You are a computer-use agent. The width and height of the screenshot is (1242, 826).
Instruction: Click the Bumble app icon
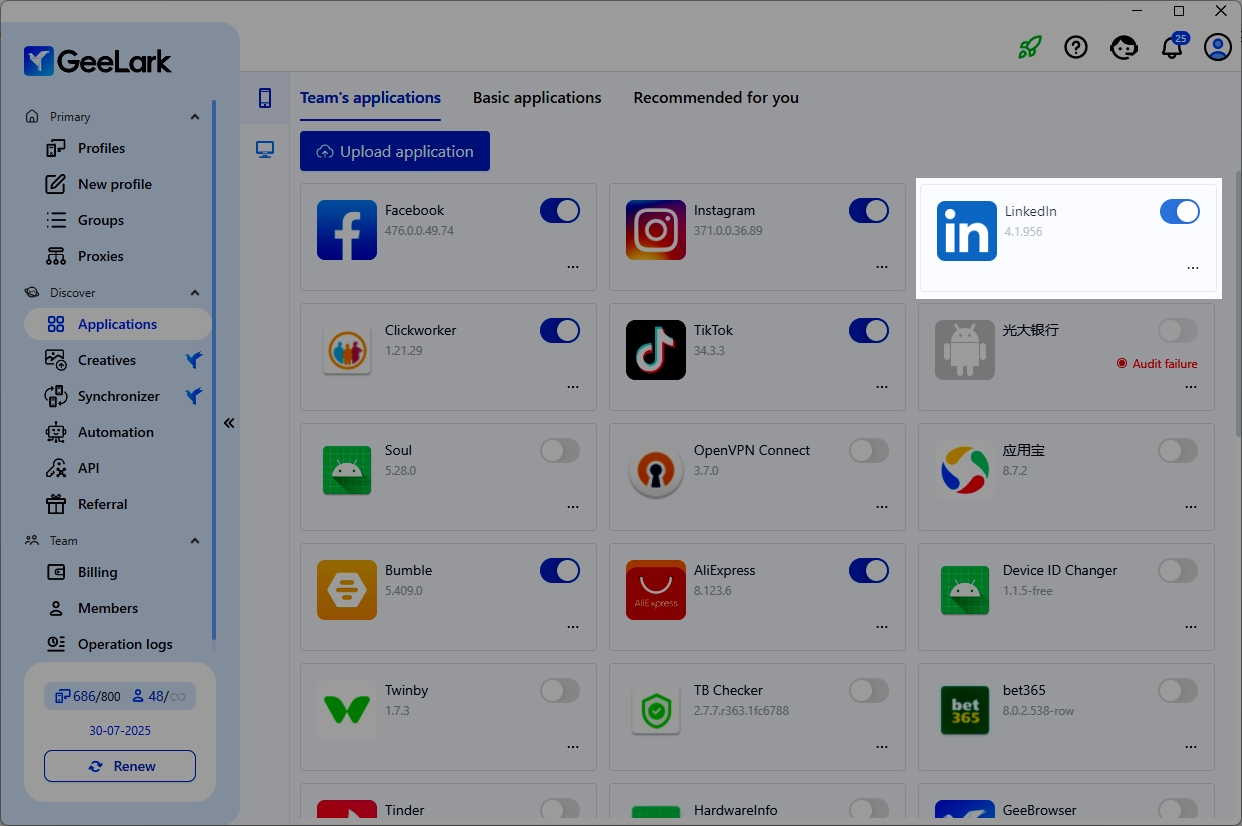[x=347, y=590]
